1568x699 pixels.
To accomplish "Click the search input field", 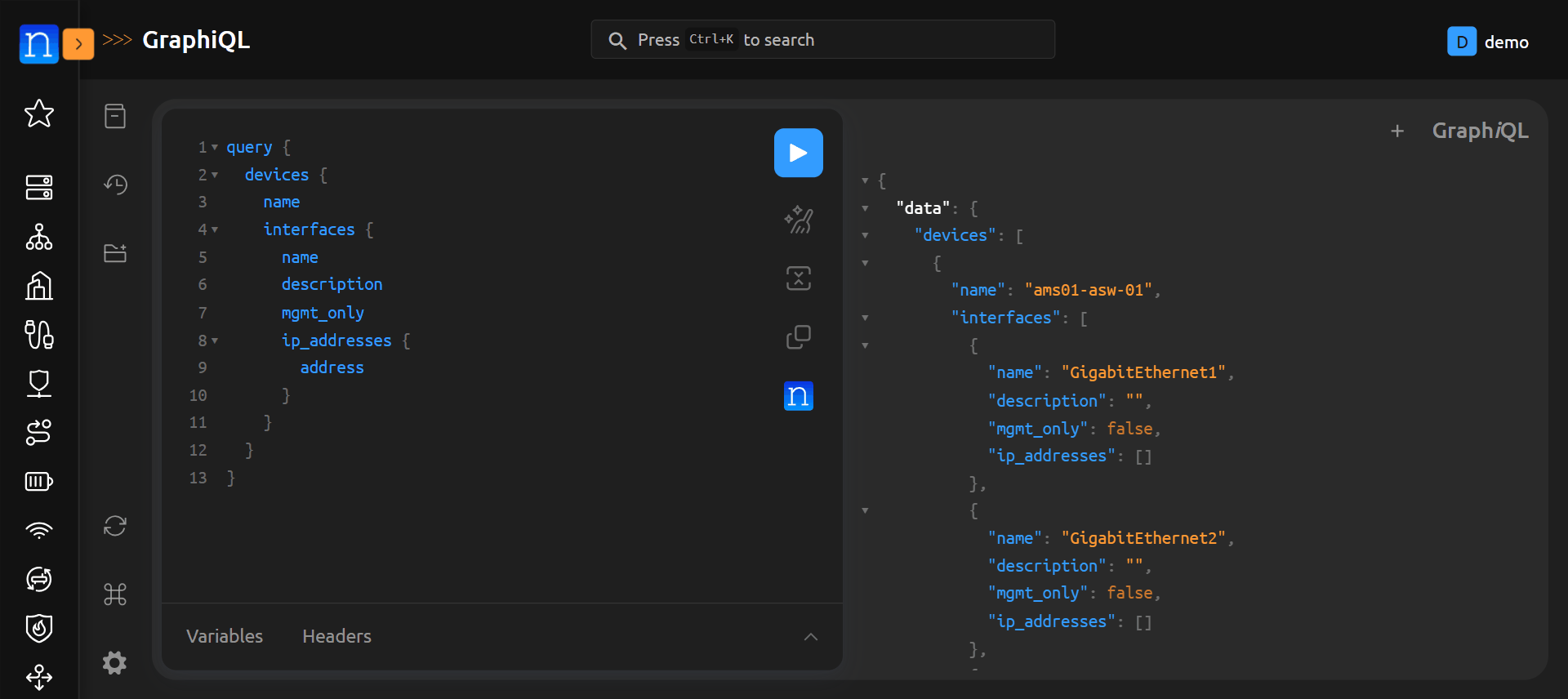I will (x=822, y=40).
